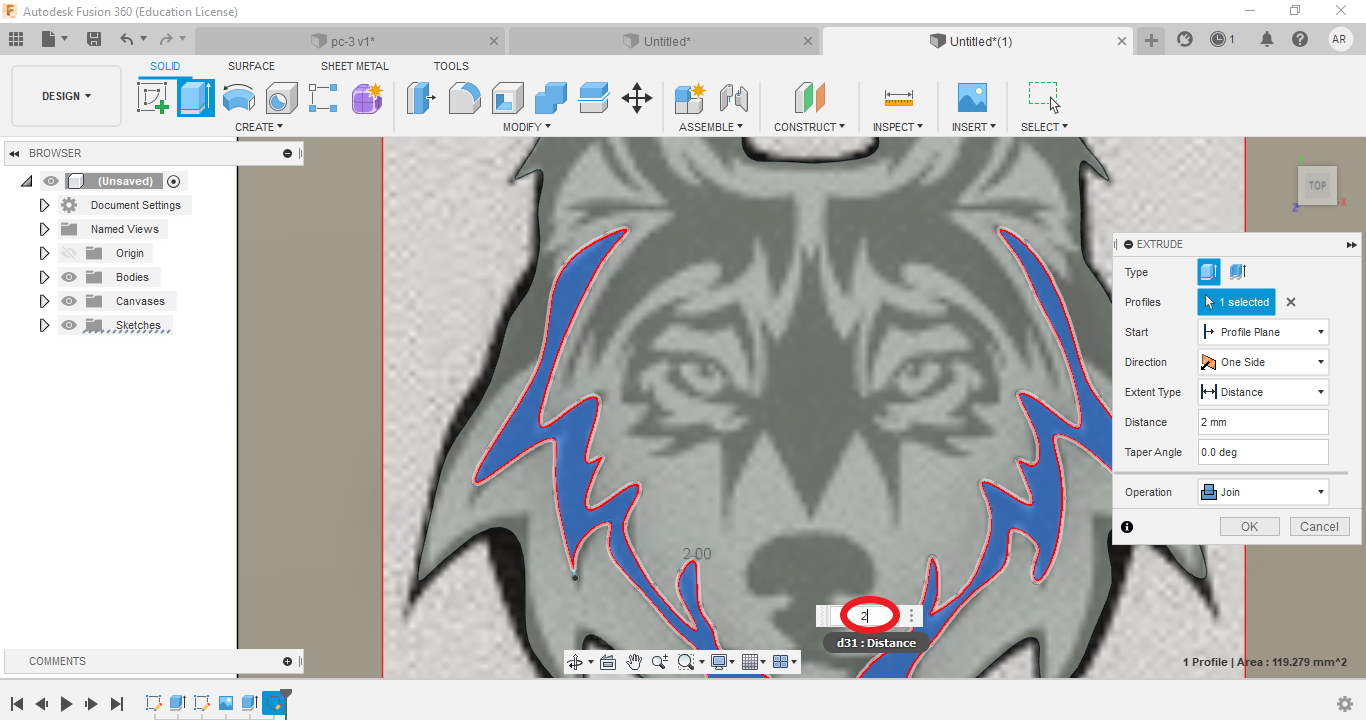Image resolution: width=1366 pixels, height=720 pixels.
Task: Open the CREATE dropdown menu
Action: click(x=259, y=127)
